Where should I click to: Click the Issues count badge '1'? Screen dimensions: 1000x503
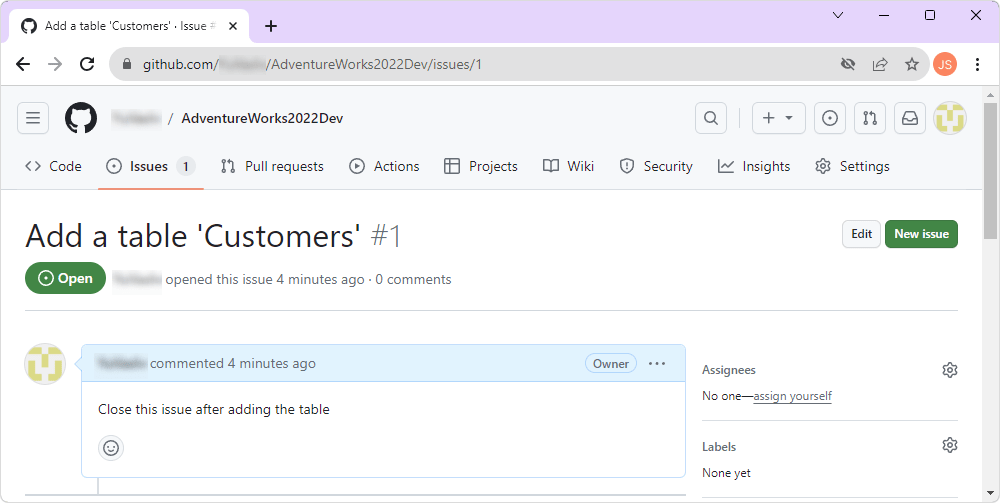click(x=186, y=166)
